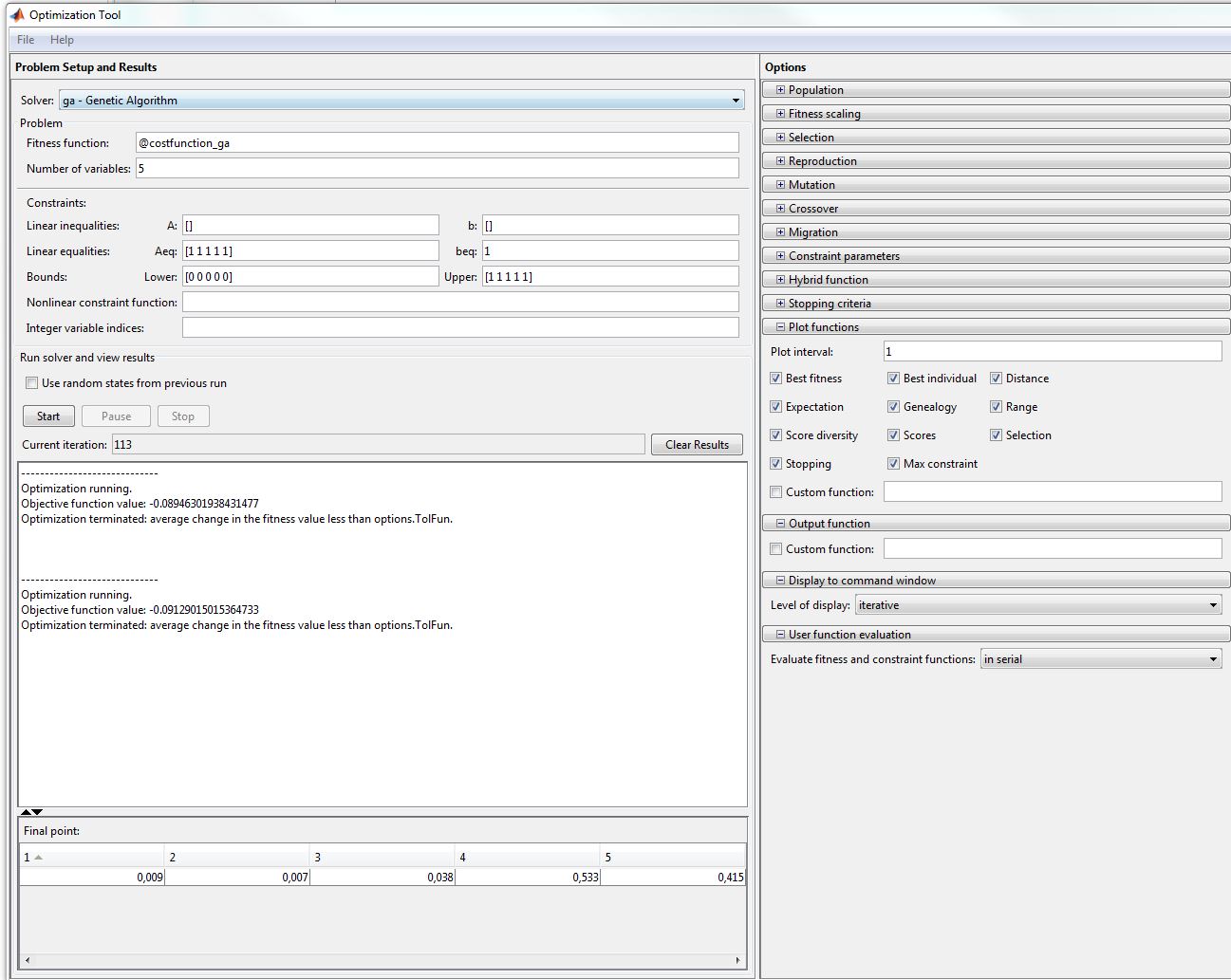
Task: Click the Clear Results button
Action: coord(697,445)
